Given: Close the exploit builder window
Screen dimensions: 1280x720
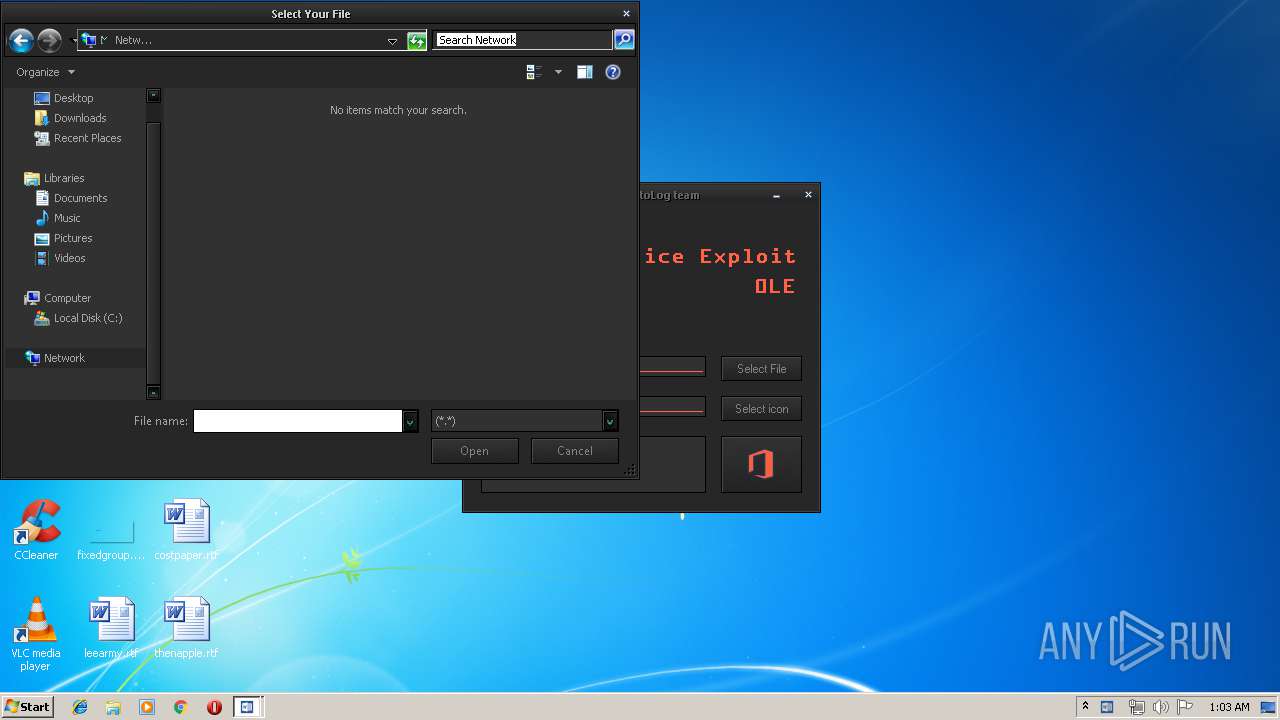Looking at the screenshot, I should point(808,195).
